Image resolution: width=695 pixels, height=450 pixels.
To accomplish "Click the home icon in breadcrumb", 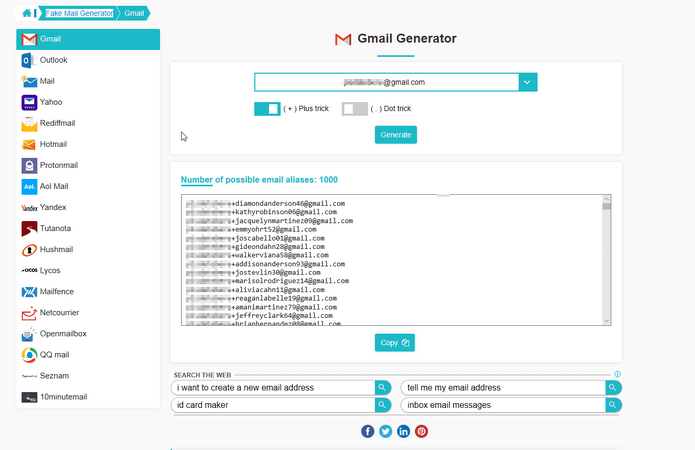I will pyautogui.click(x=27, y=13).
